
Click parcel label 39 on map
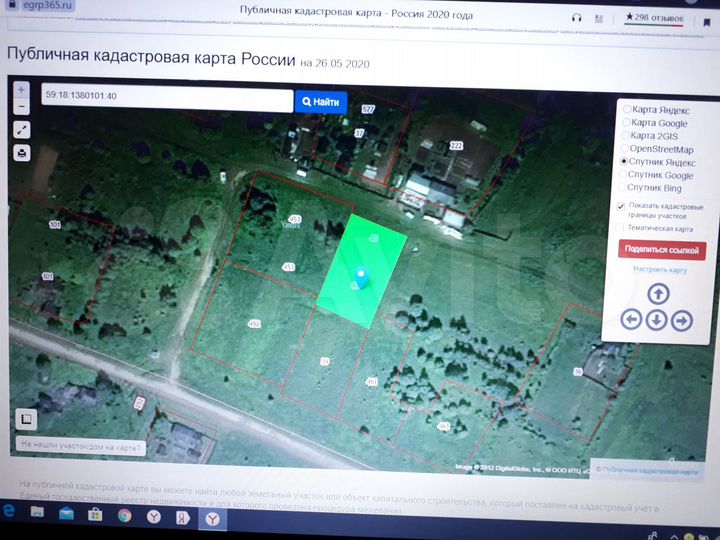point(325,361)
